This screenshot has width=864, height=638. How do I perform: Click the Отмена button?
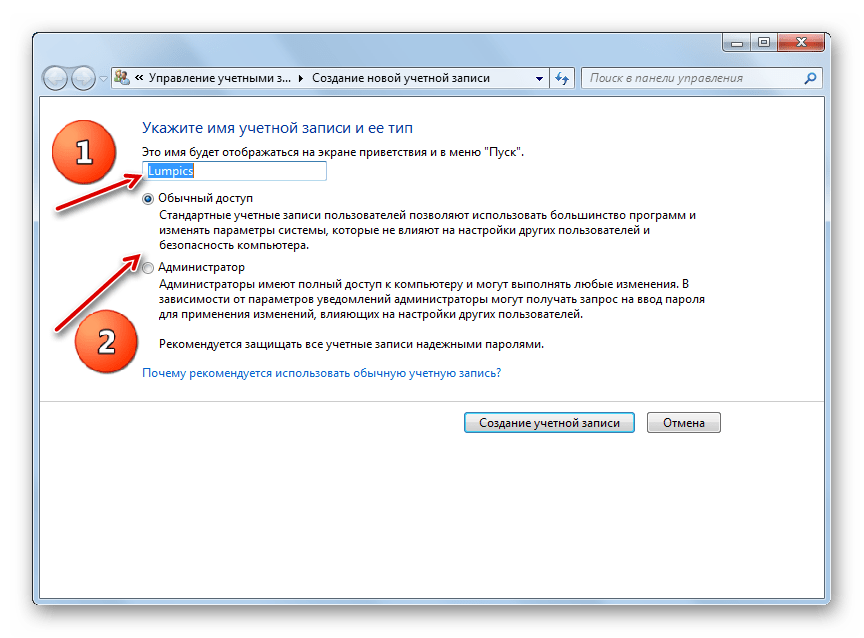(683, 423)
